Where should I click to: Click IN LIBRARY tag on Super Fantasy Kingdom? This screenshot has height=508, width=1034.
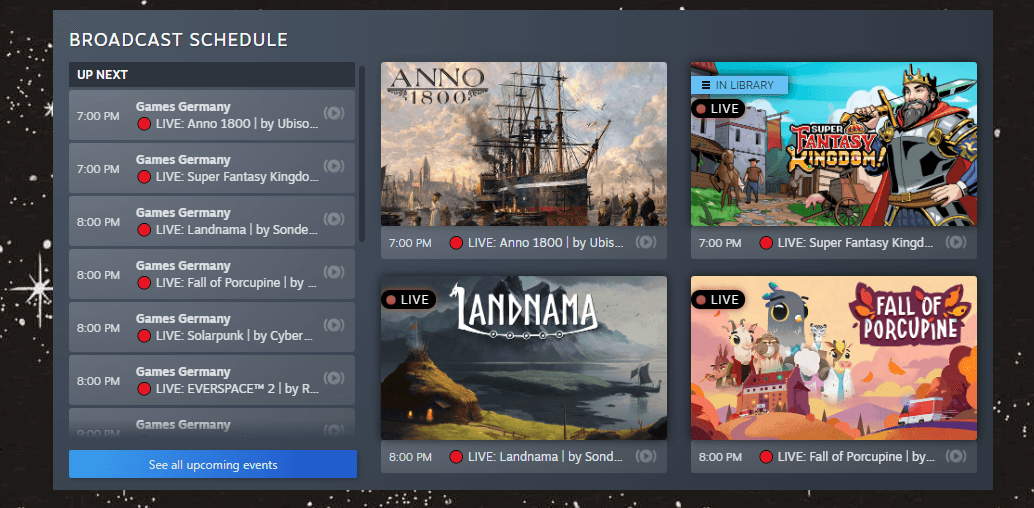click(x=739, y=84)
